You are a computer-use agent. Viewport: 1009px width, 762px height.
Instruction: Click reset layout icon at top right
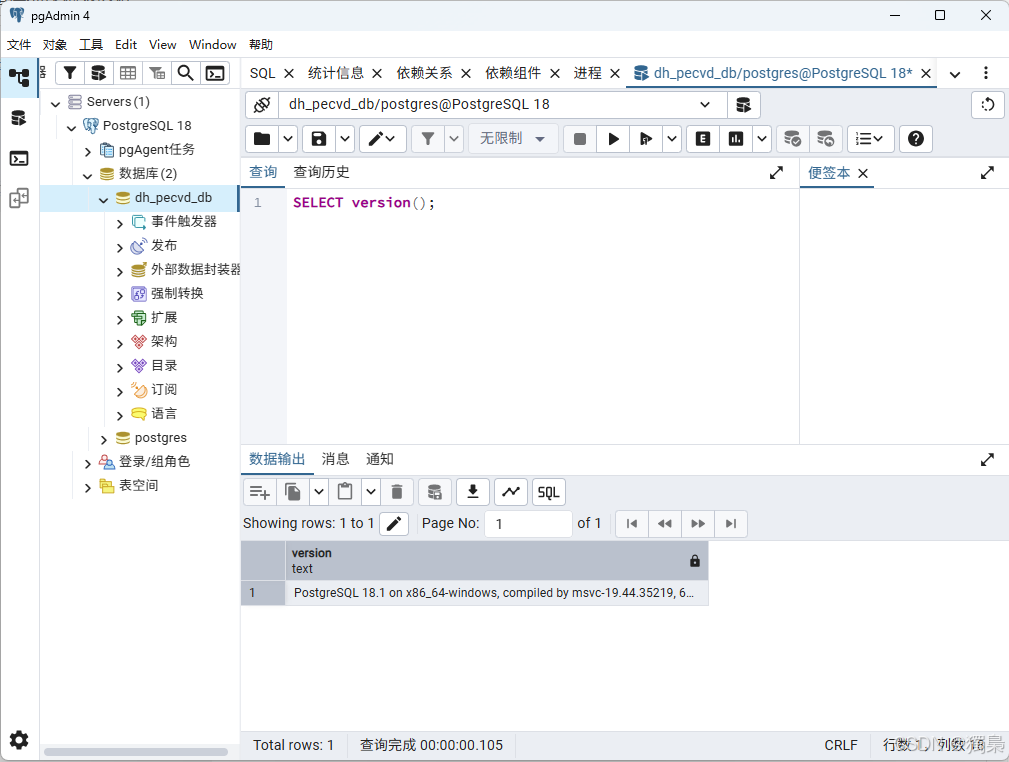click(x=988, y=105)
